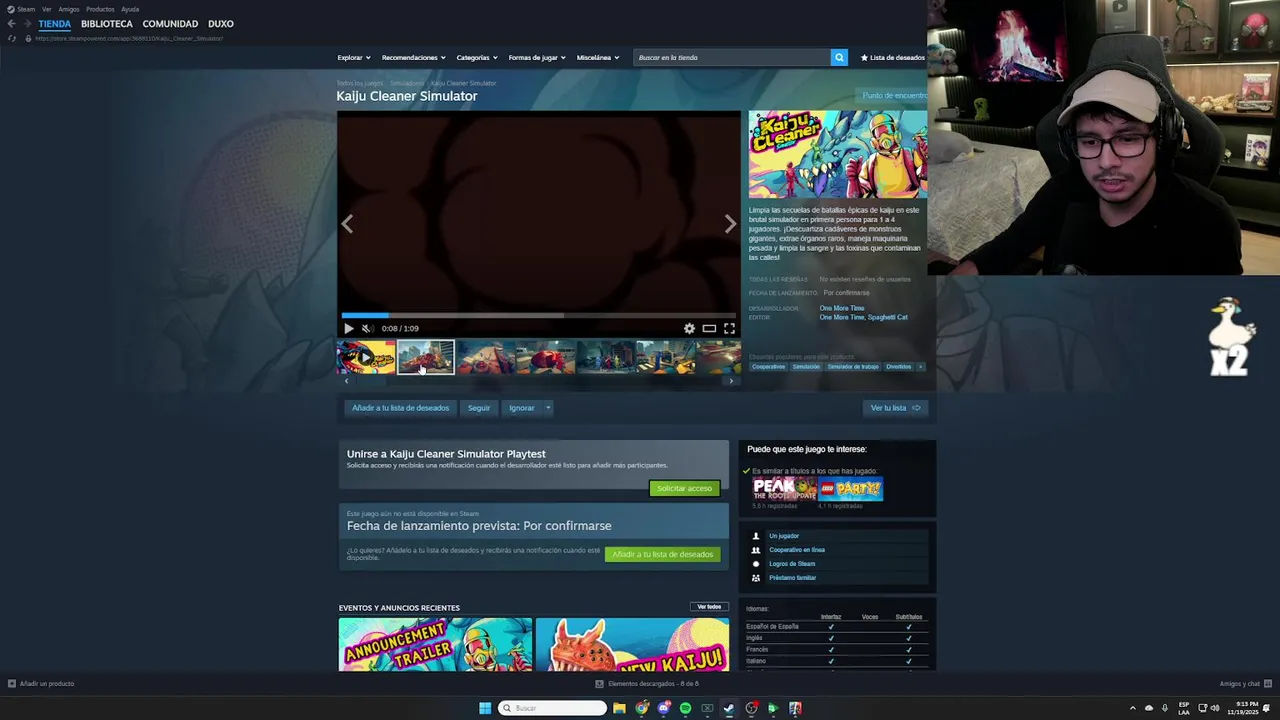Go back with the navigation arrow
The height and width of the screenshot is (720, 1280).
pos(11,24)
